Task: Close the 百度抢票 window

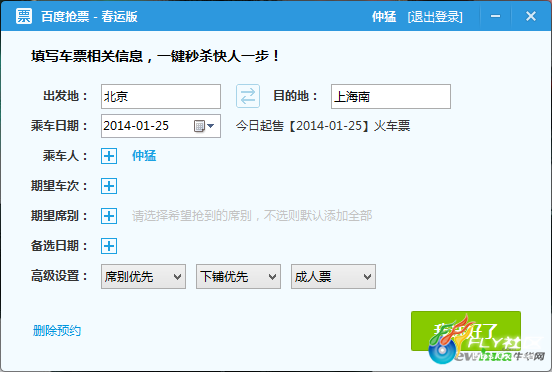Action: (x=531, y=16)
